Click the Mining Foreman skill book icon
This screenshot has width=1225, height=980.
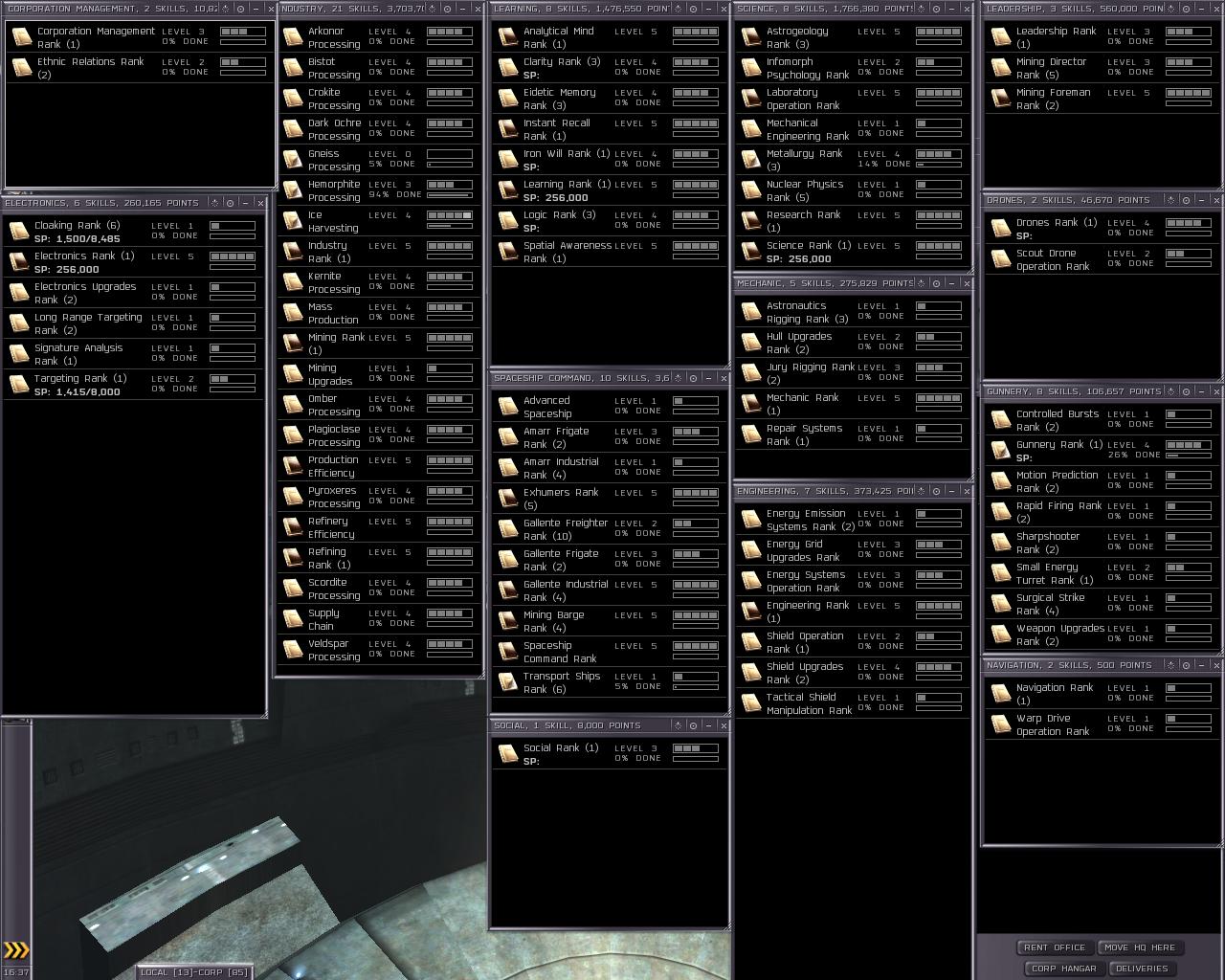coord(1001,99)
